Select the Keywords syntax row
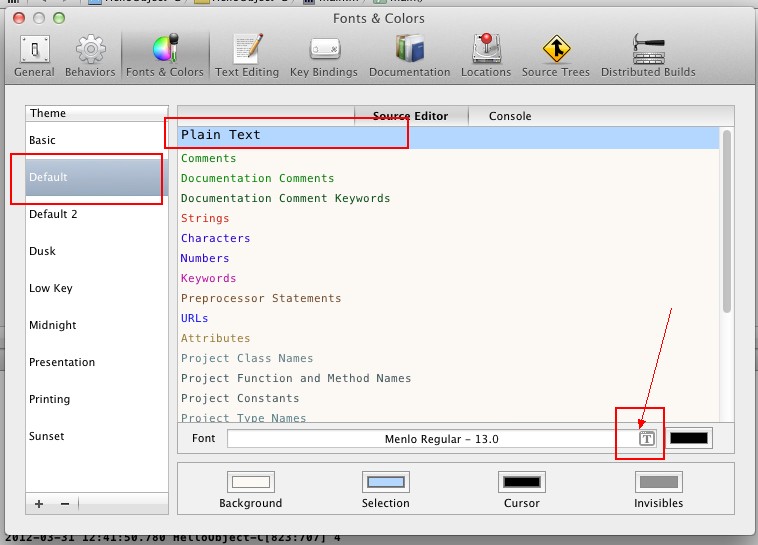 449,278
